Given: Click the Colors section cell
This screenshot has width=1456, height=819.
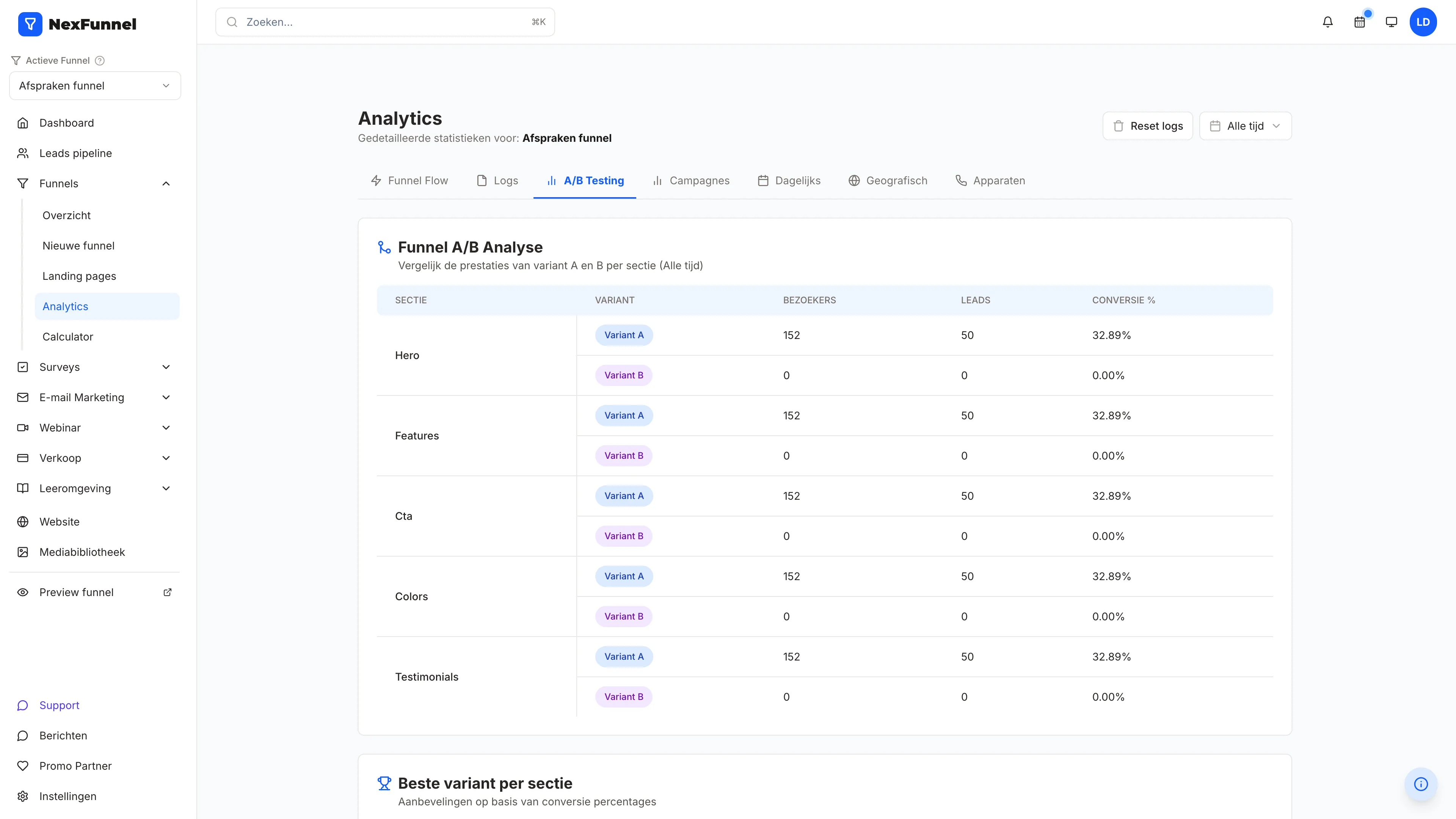Looking at the screenshot, I should tap(477, 596).
